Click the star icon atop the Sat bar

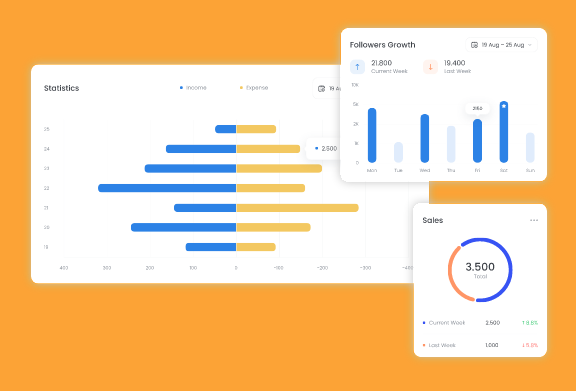pyautogui.click(x=504, y=106)
